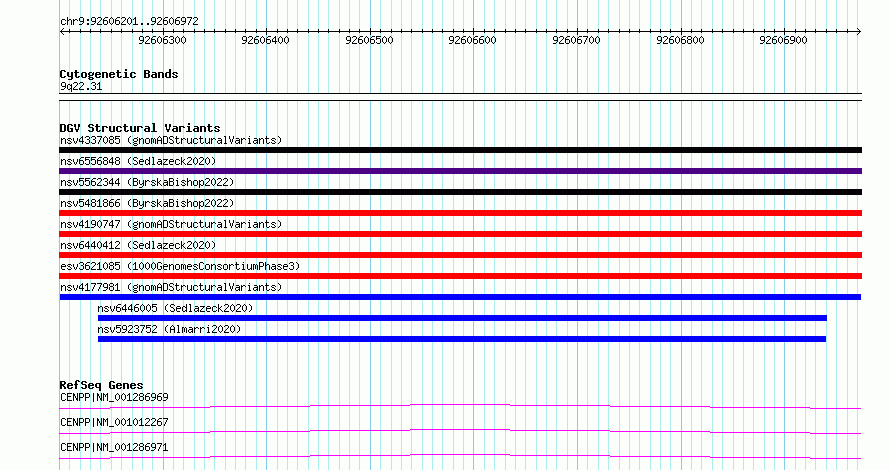
Task: Click the intron line of NM_001012267
Action: tap(460, 431)
